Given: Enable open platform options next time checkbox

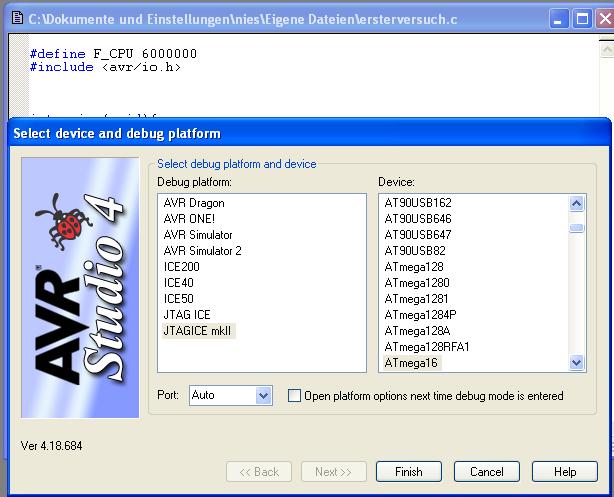Looking at the screenshot, I should click(x=294, y=396).
